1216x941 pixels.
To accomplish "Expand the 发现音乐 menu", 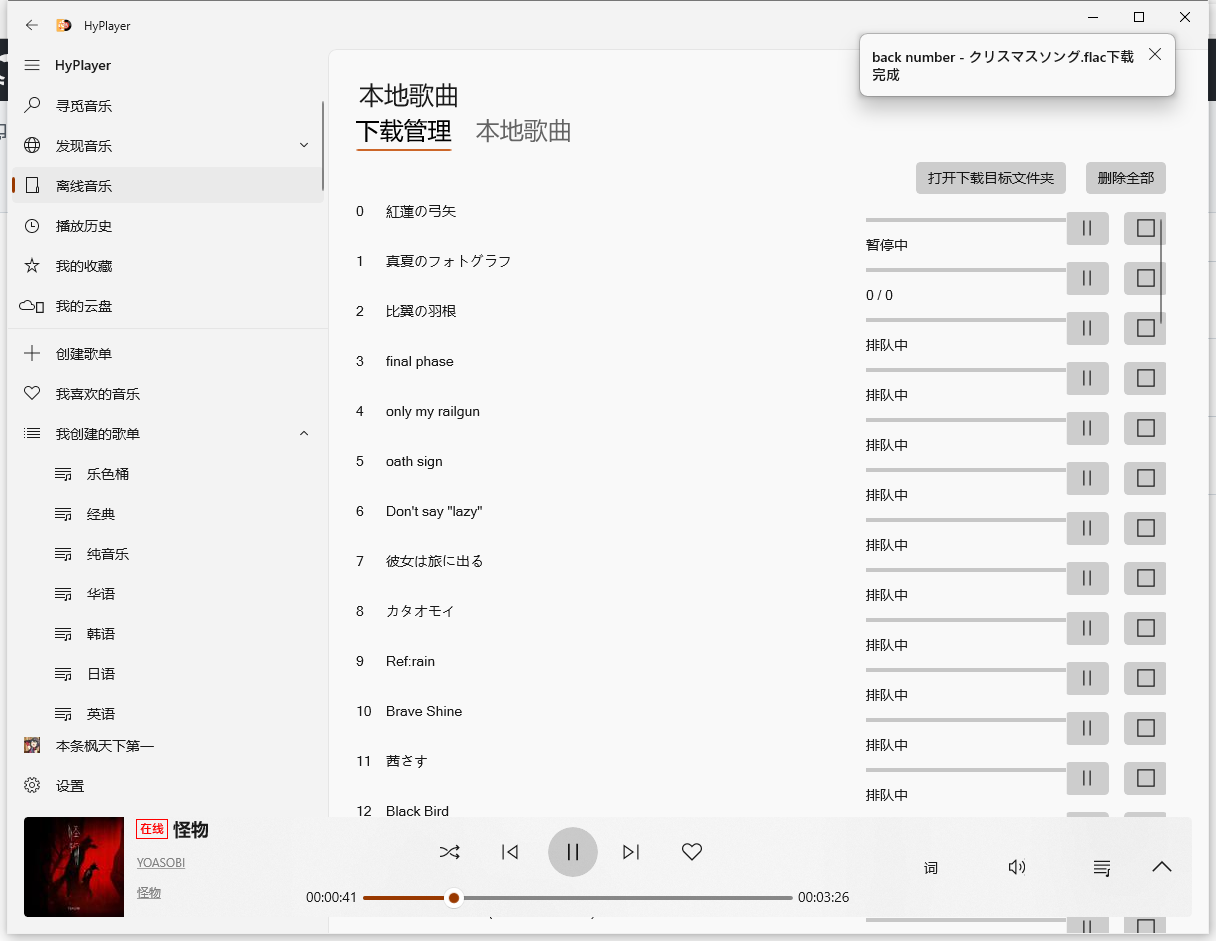I will [x=304, y=144].
